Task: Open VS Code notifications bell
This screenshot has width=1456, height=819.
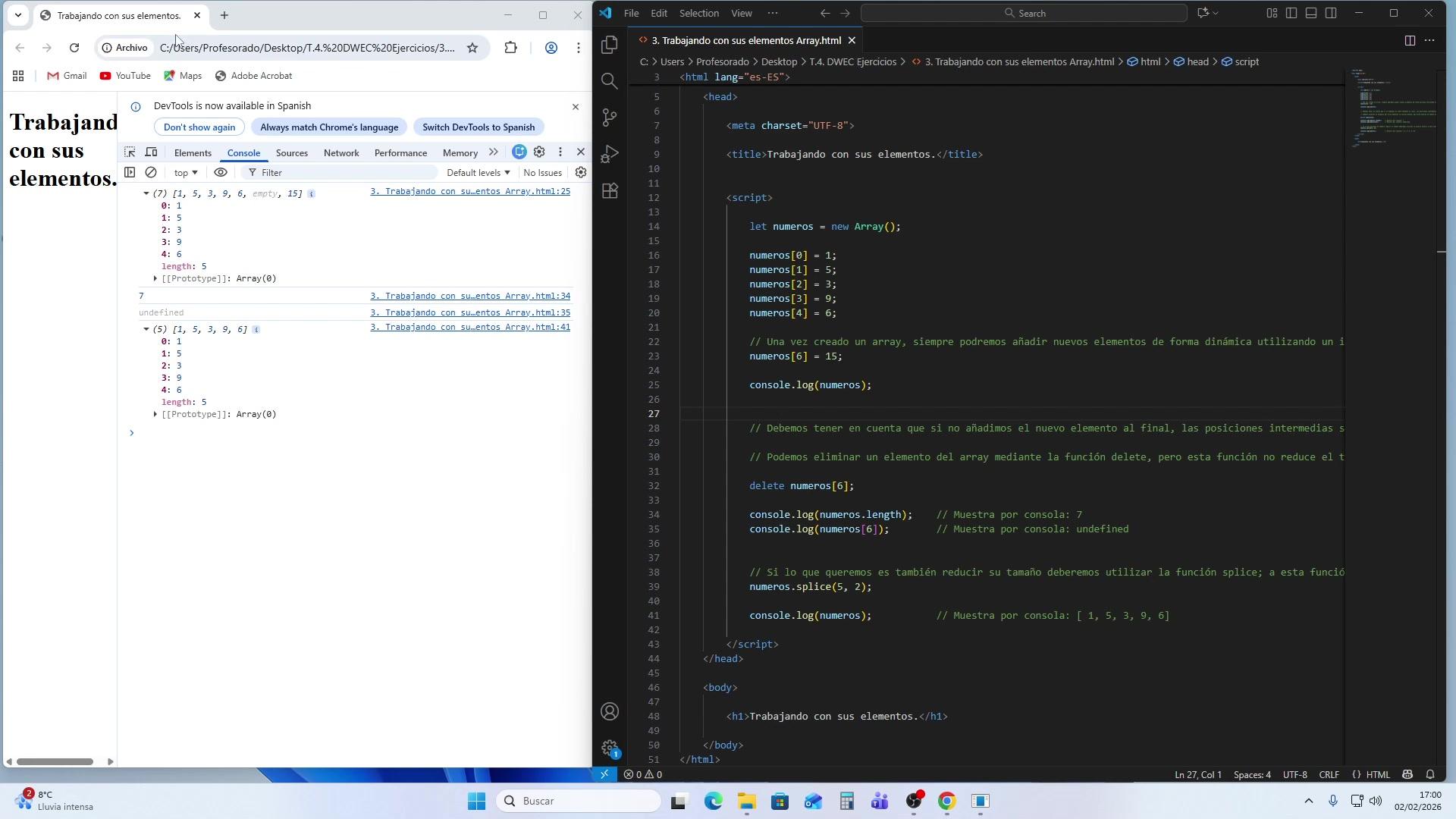Action: click(1430, 774)
